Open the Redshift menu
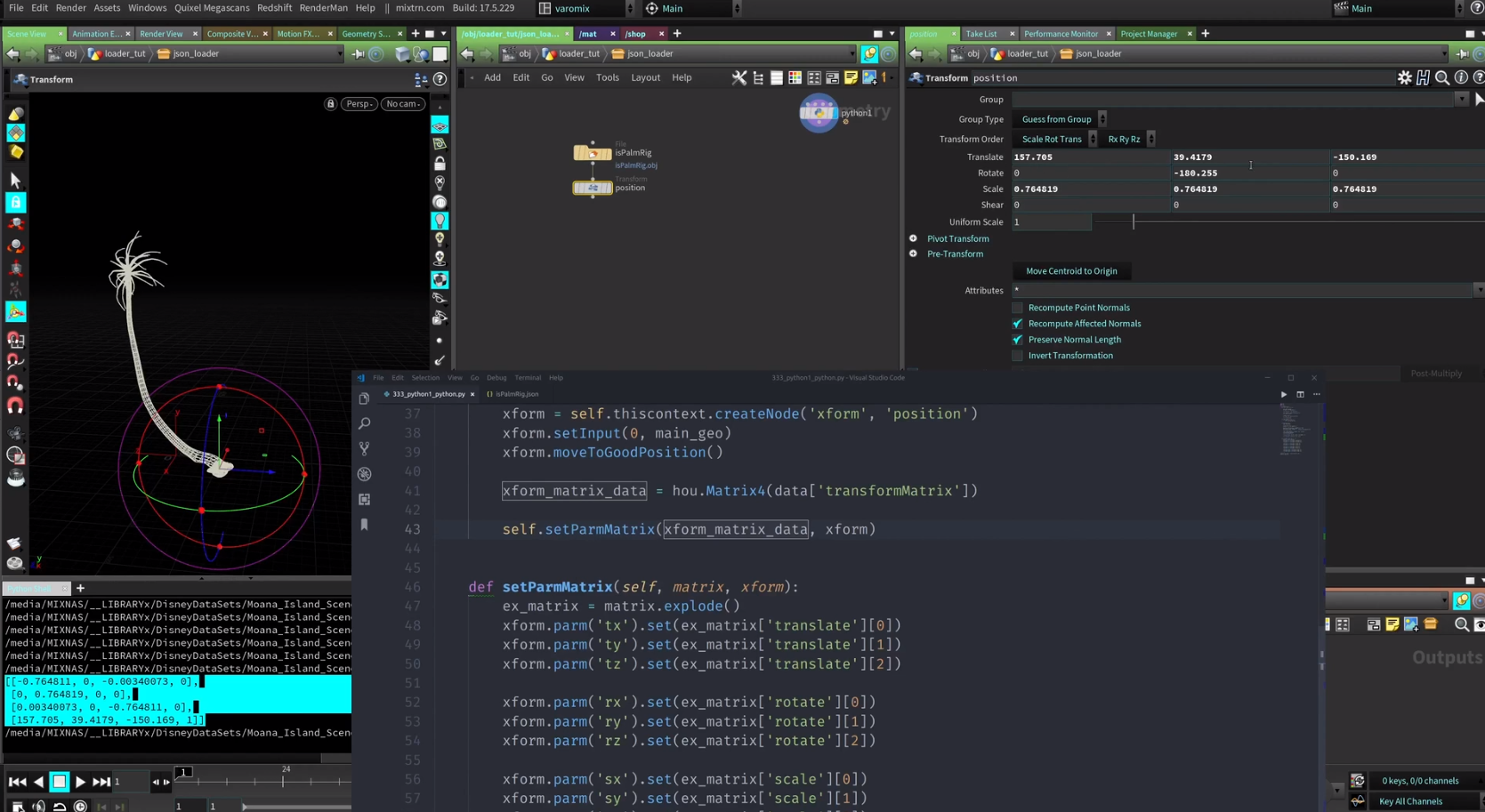1485x812 pixels. [x=274, y=8]
